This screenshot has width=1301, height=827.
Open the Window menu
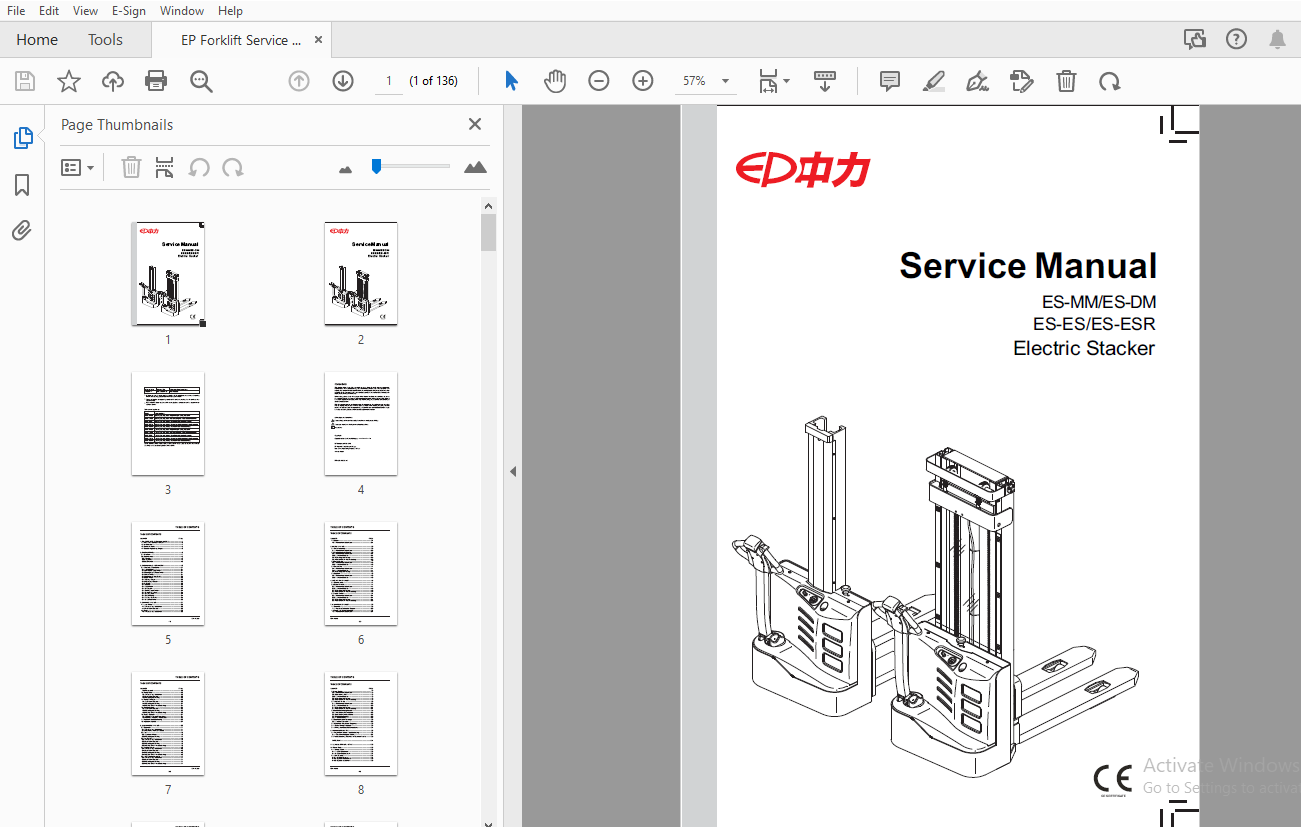(x=182, y=11)
